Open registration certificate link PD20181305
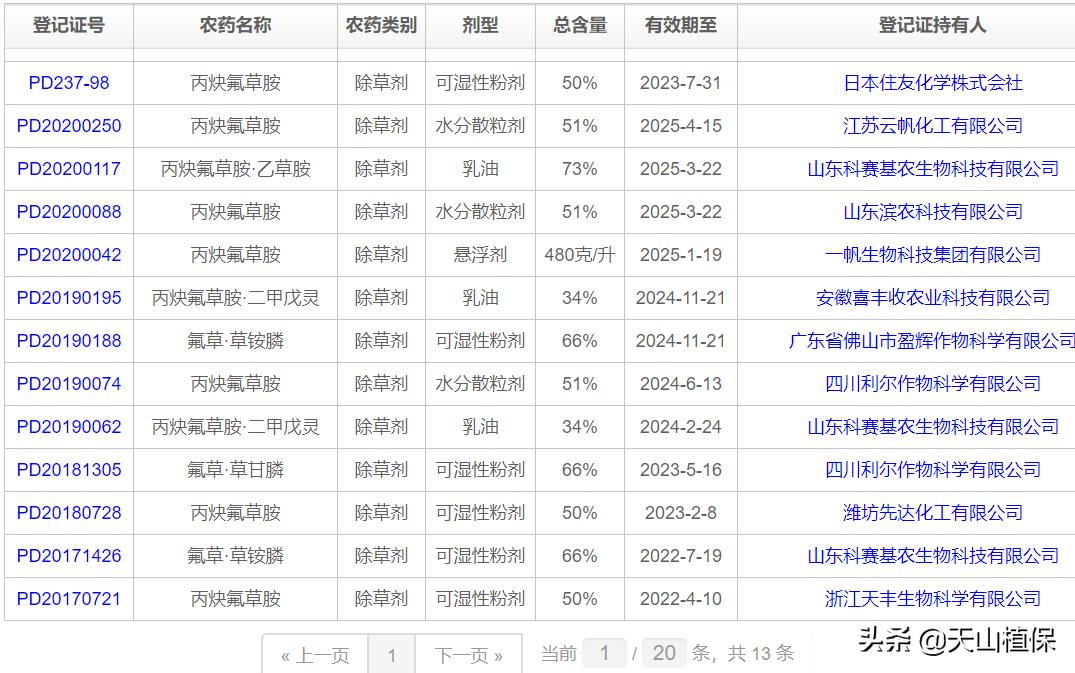This screenshot has width=1075, height=673. click(66, 469)
